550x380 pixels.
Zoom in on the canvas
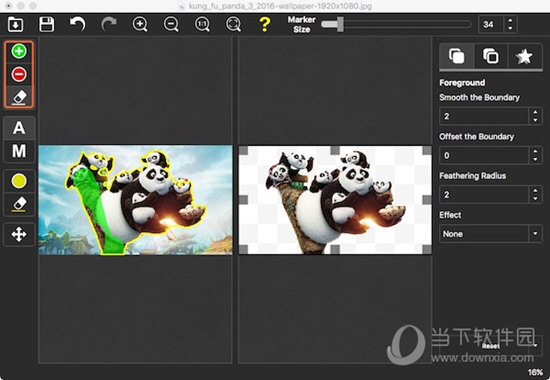pos(140,24)
